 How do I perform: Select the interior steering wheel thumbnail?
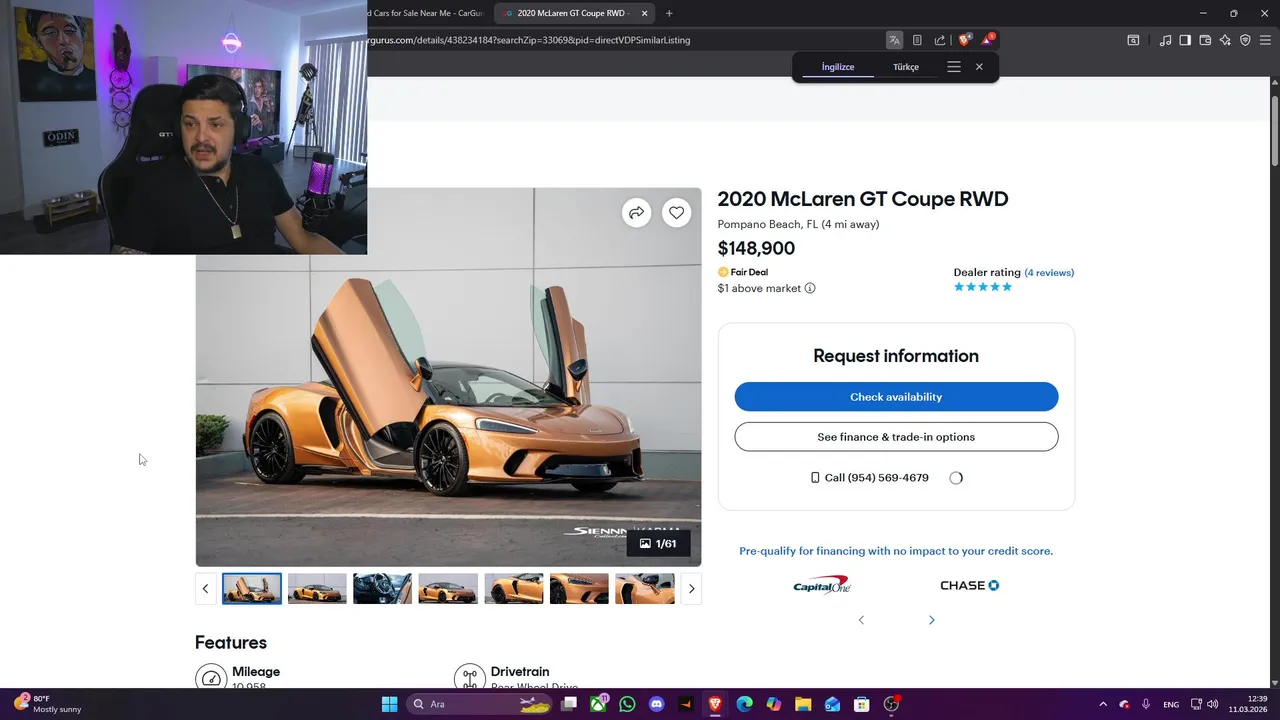(382, 589)
